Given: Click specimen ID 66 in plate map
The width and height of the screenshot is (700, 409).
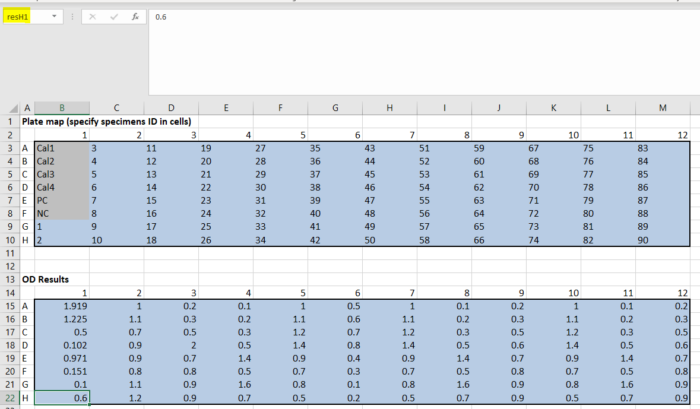Looking at the screenshot, I should point(499,240).
